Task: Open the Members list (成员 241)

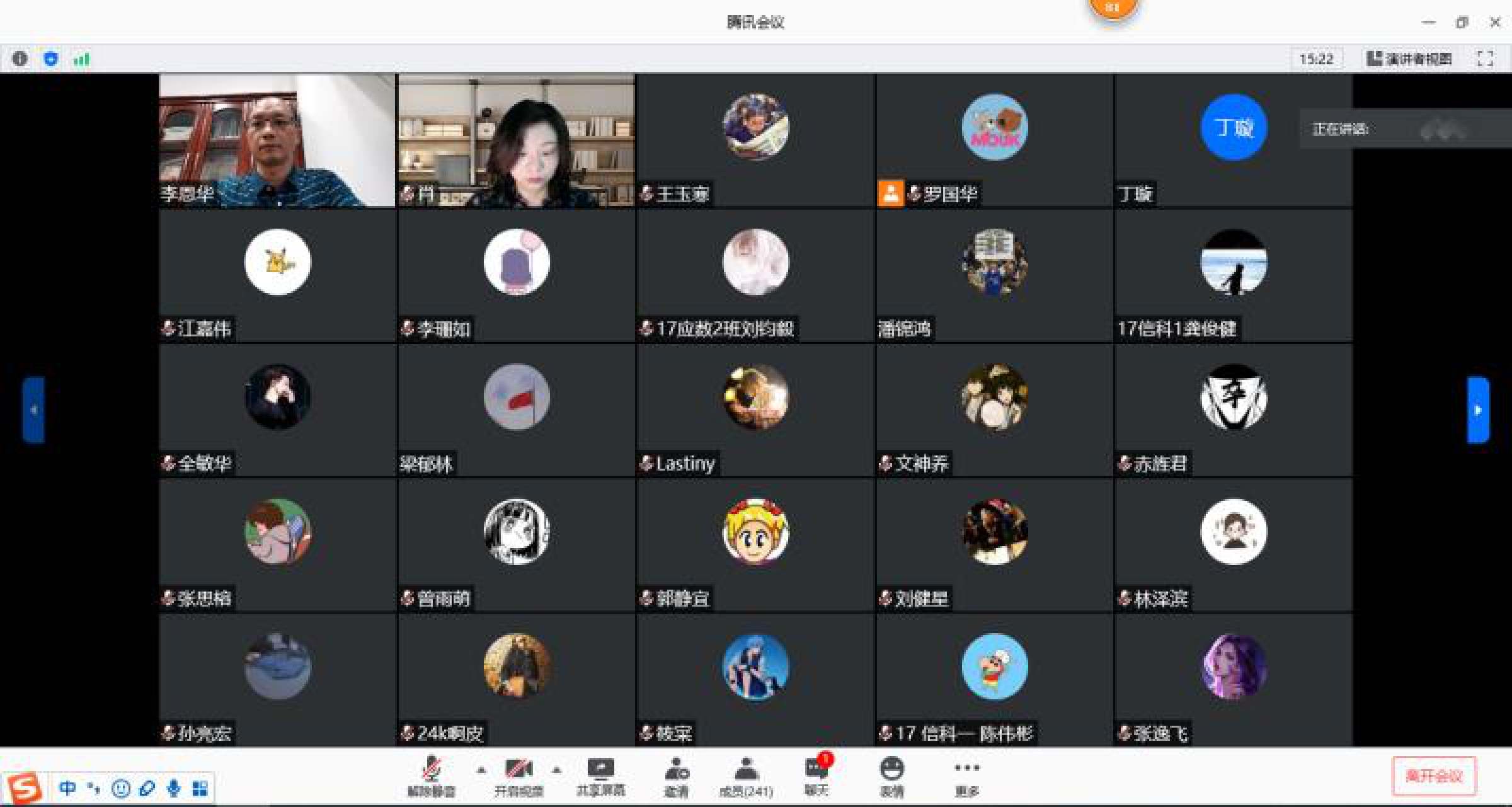Action: [746, 776]
